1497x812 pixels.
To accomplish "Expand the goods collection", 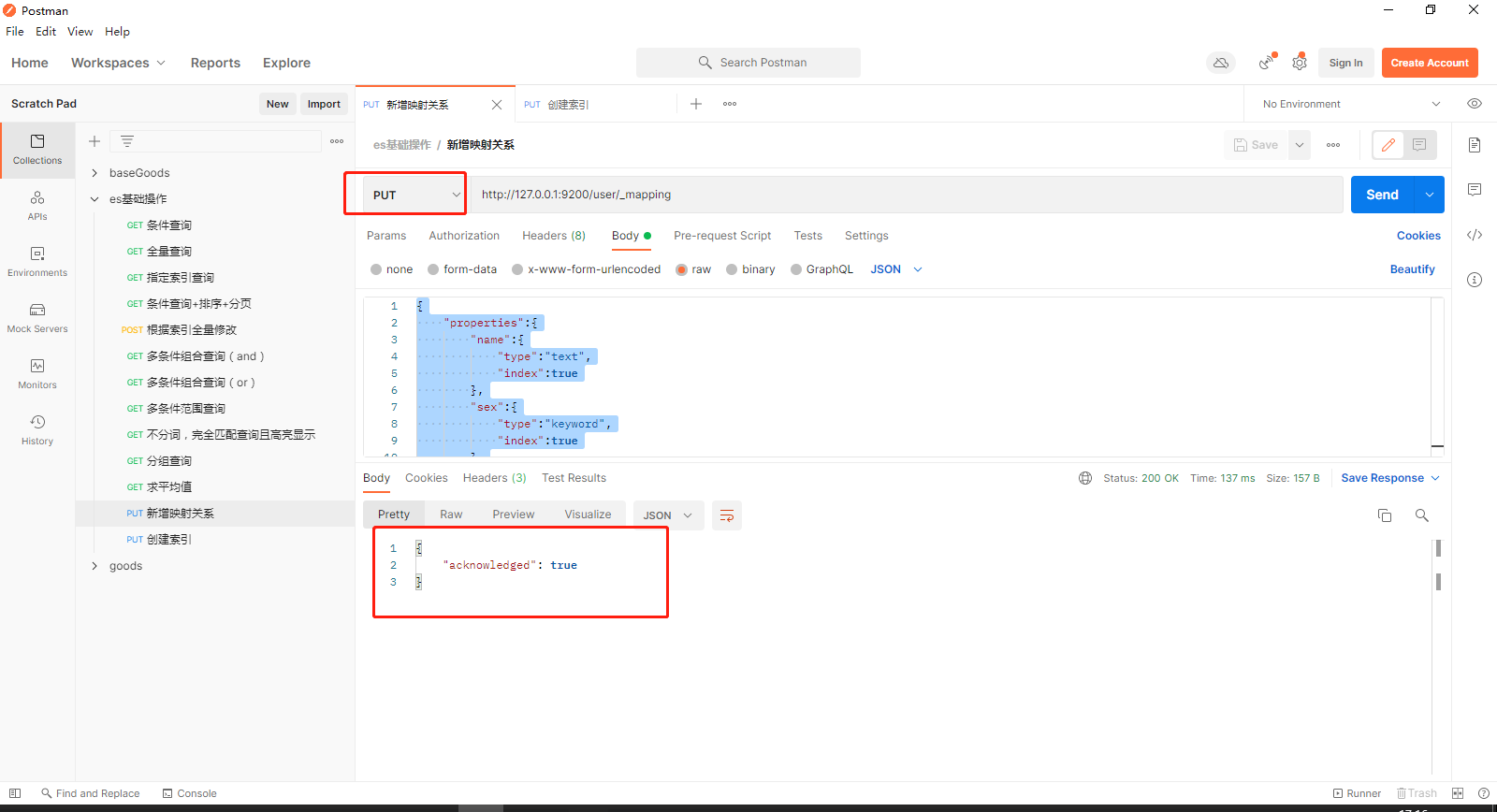I will point(94,566).
